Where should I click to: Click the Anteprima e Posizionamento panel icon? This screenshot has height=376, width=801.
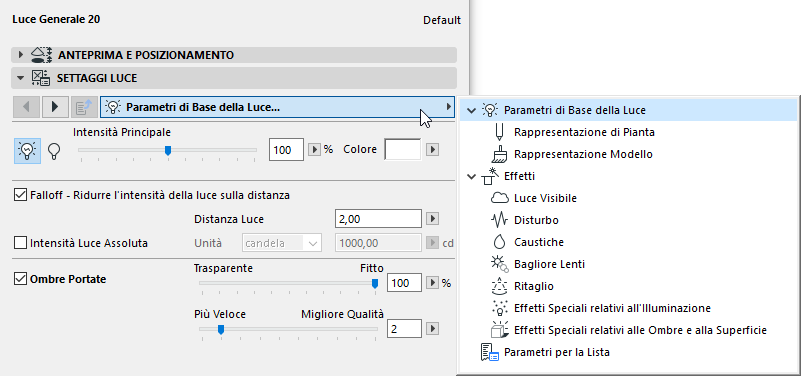(x=41, y=55)
